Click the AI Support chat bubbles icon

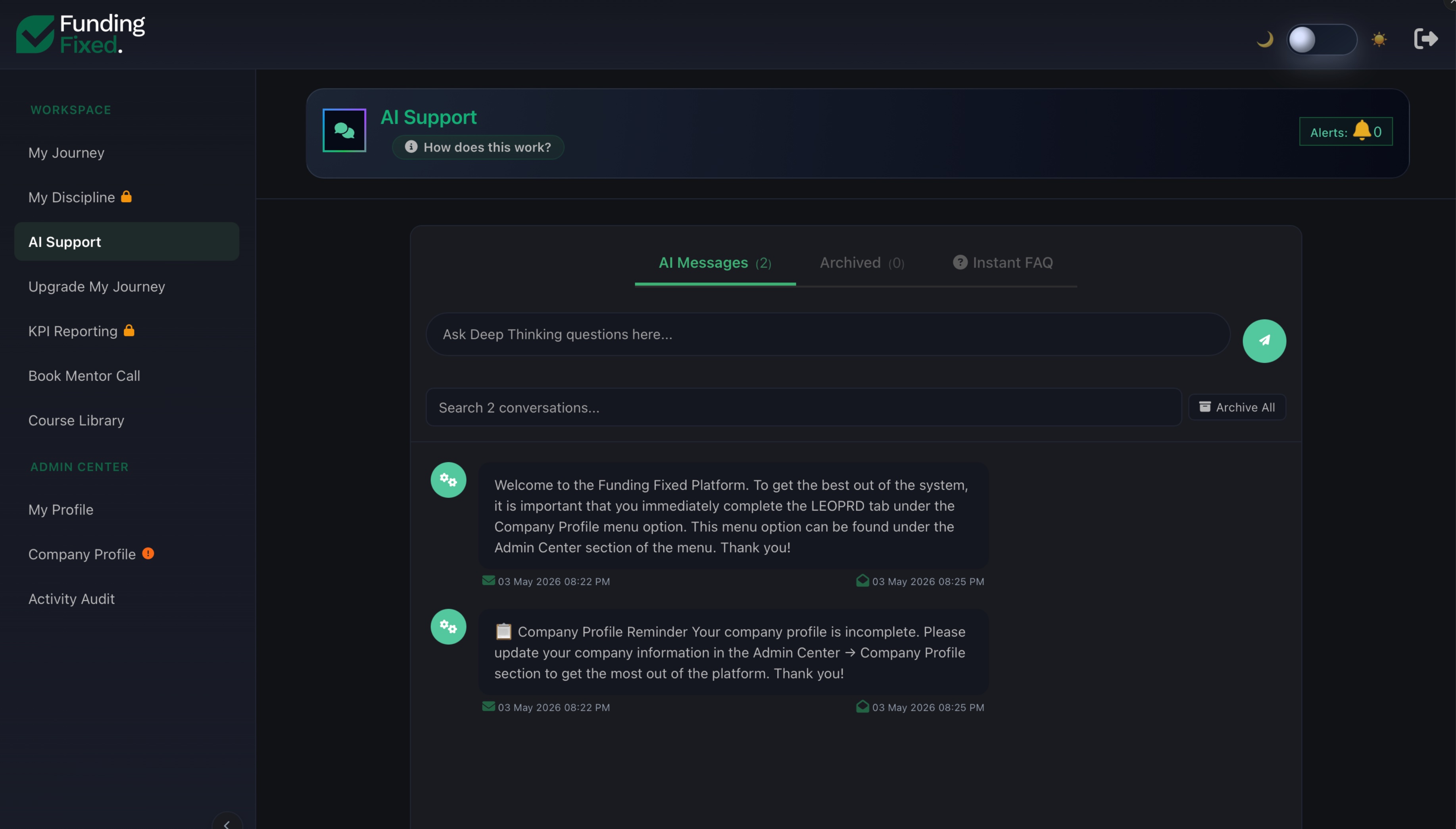(344, 130)
